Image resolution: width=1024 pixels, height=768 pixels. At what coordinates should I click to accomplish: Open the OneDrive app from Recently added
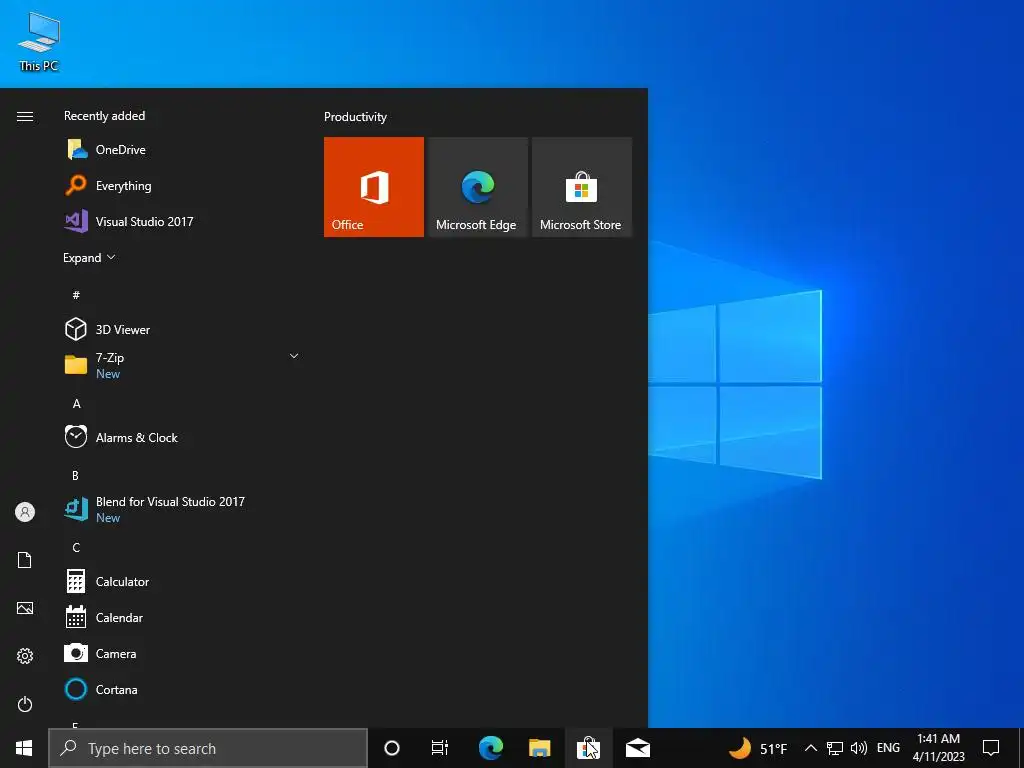tap(183, 150)
